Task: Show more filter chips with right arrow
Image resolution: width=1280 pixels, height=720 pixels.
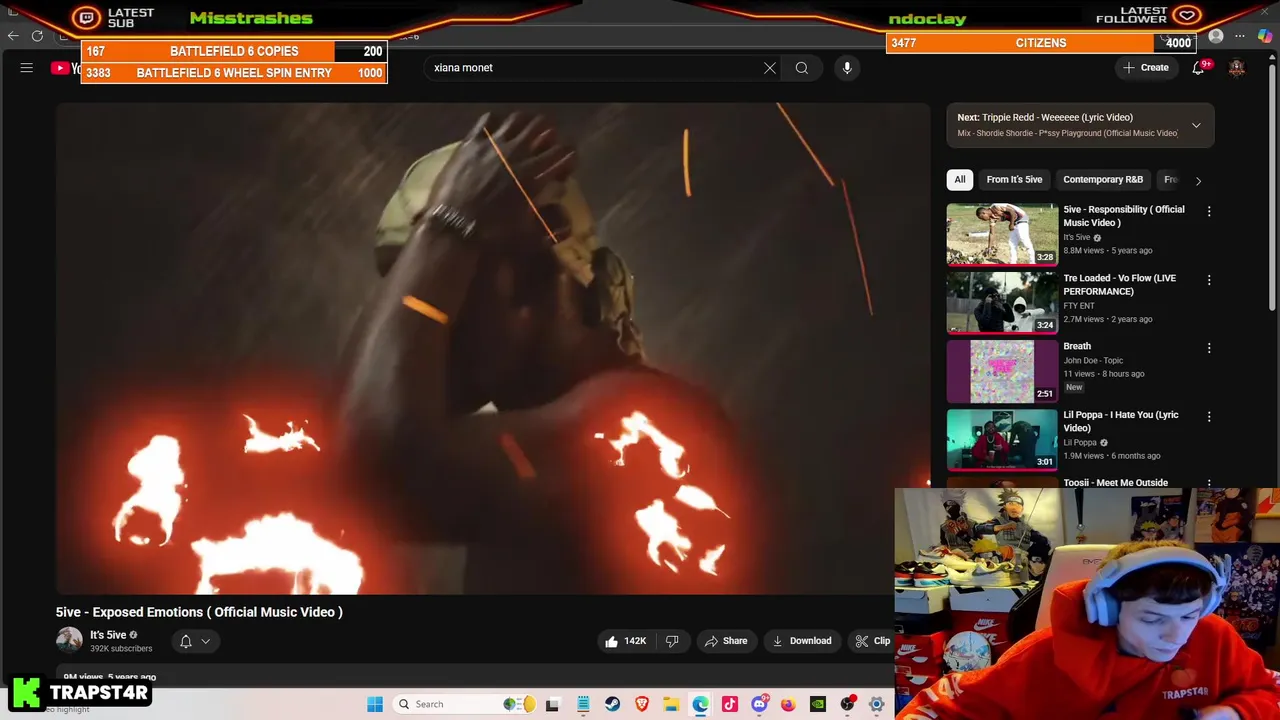Action: point(1198,180)
